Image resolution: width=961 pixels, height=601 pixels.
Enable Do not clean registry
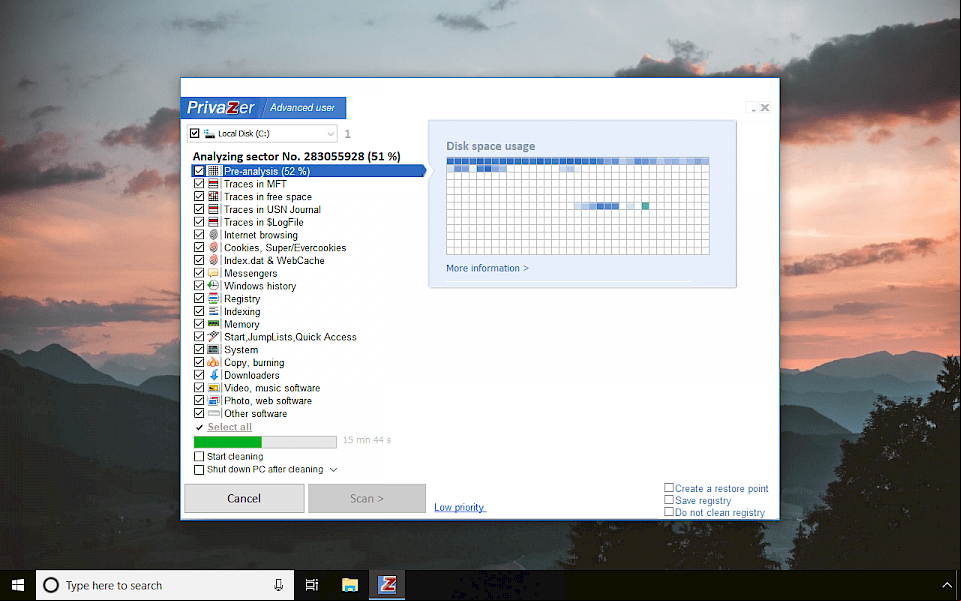pyautogui.click(x=669, y=512)
